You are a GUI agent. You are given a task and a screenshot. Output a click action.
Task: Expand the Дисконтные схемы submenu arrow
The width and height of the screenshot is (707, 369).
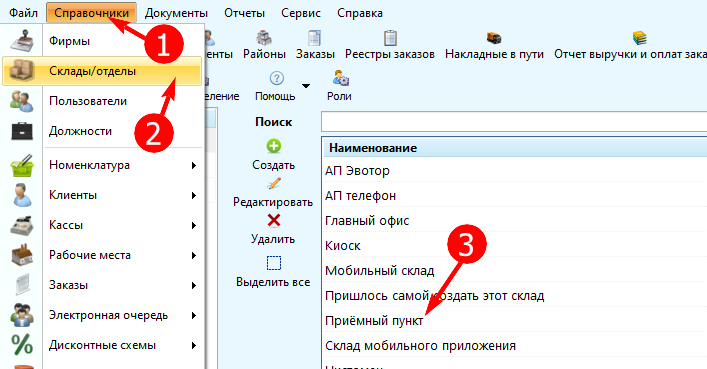(x=194, y=346)
